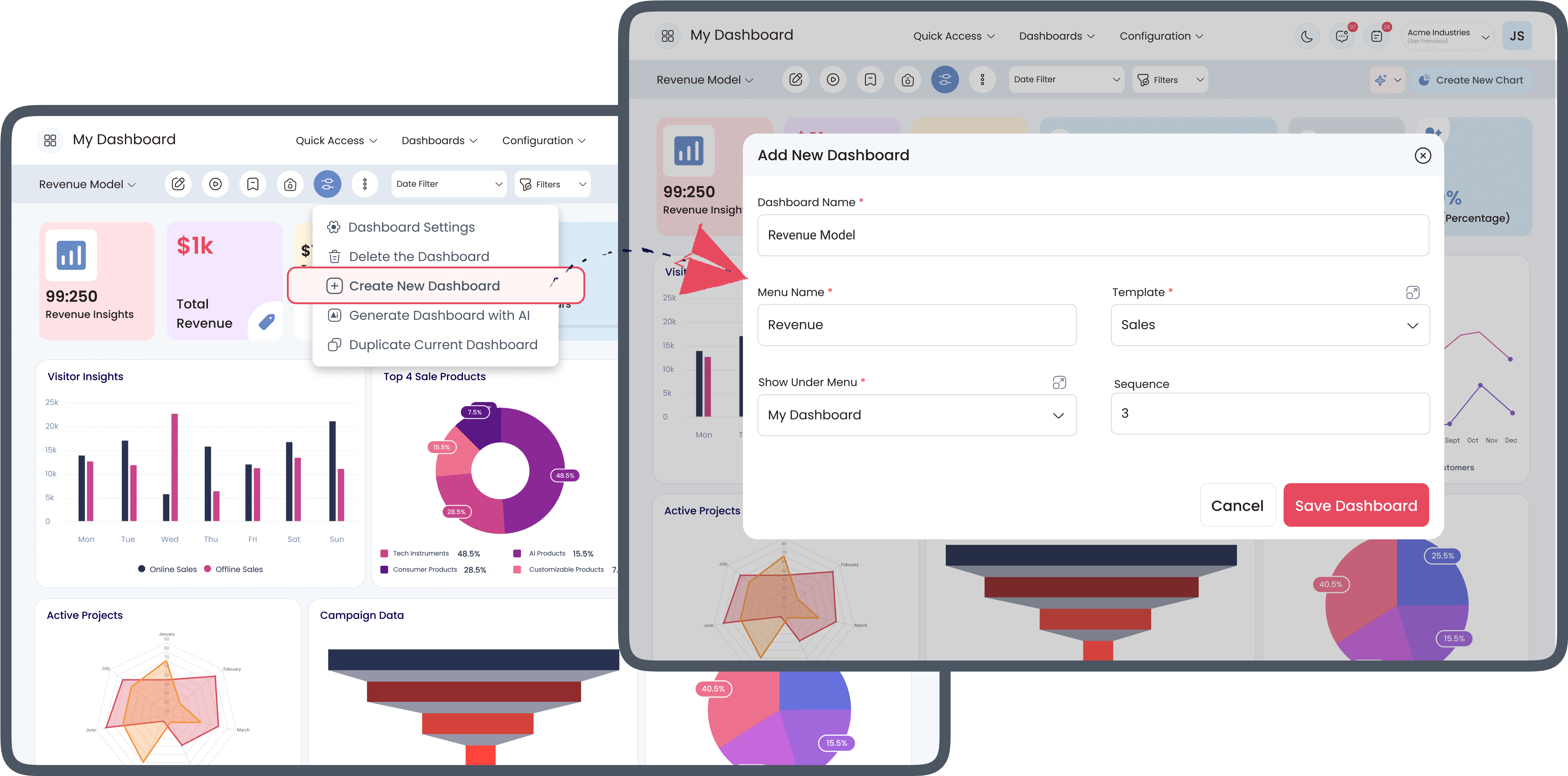Click bookmark icon in right toolbar
Screen dimensions: 1568x776
click(x=870, y=80)
